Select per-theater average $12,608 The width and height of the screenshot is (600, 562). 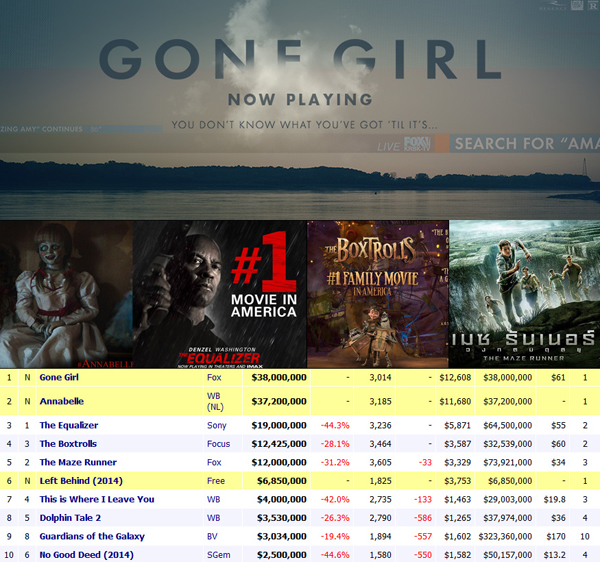click(455, 378)
